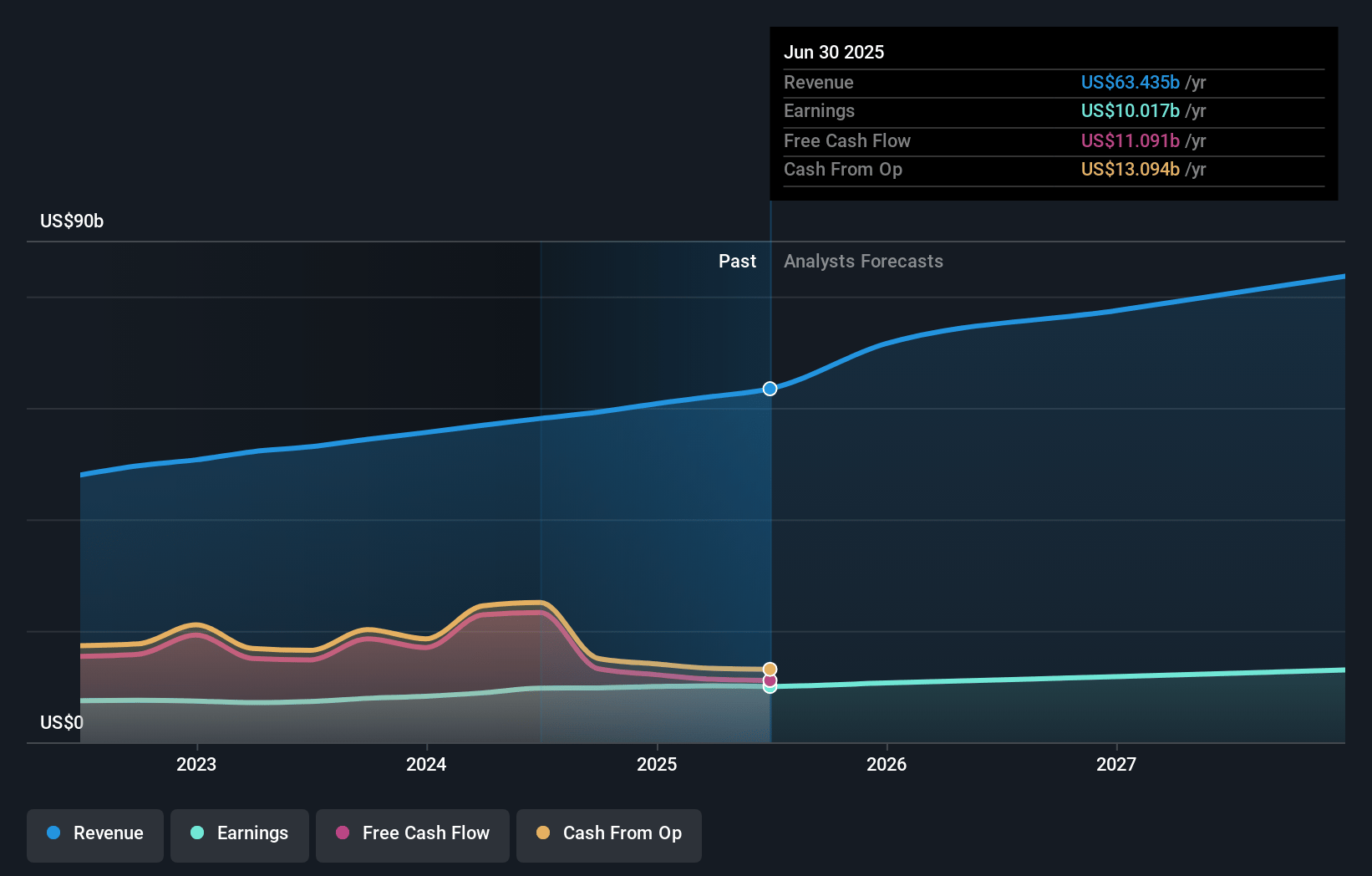This screenshot has width=1372, height=876.
Task: Click the pink Free Cash Flow data marker
Action: point(770,680)
